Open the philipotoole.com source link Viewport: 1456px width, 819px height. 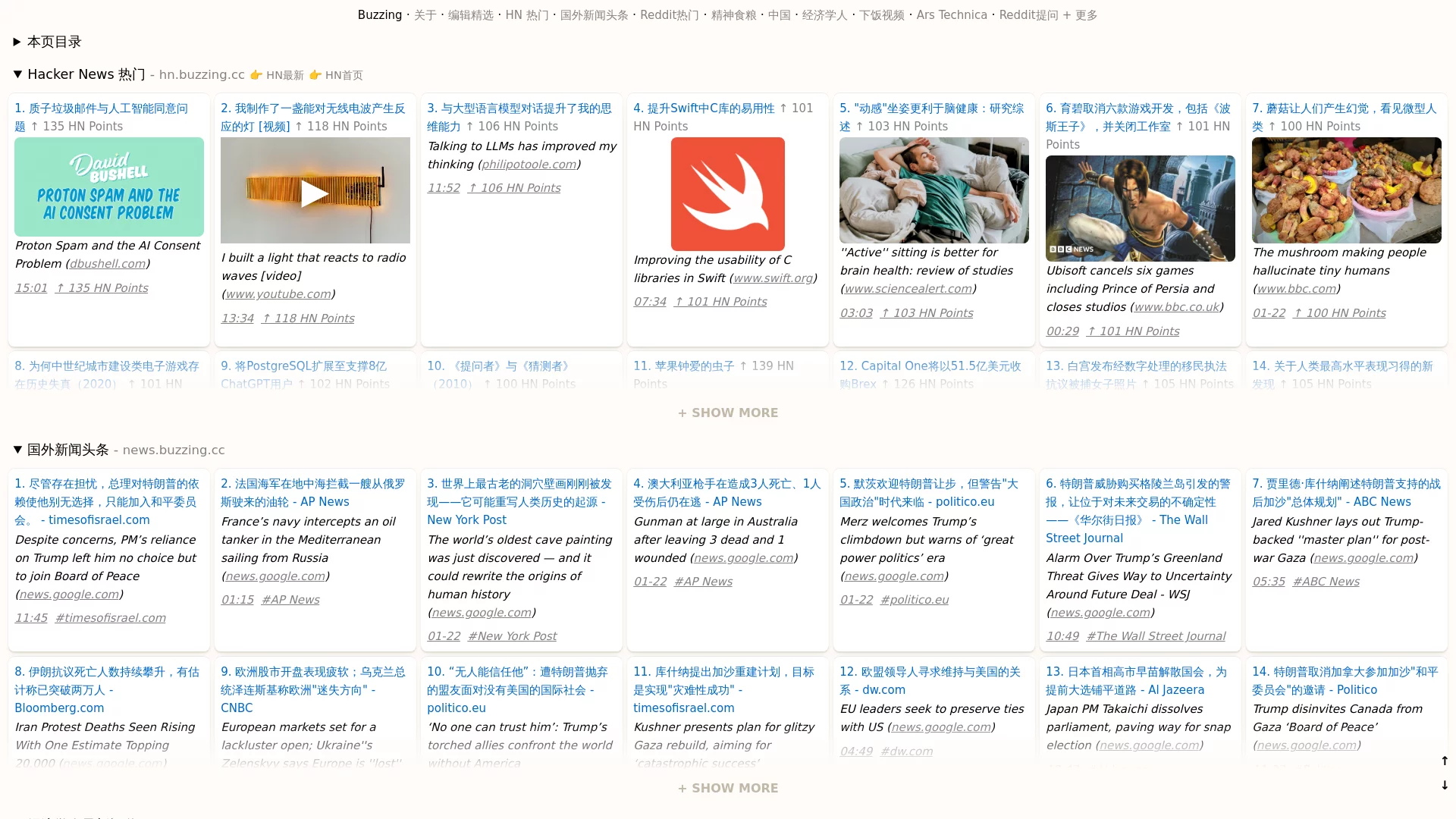pos(529,165)
